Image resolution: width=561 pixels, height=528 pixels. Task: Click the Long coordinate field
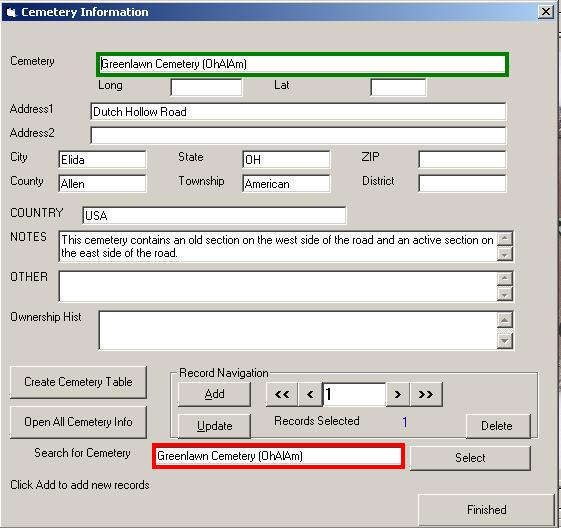click(x=206, y=88)
